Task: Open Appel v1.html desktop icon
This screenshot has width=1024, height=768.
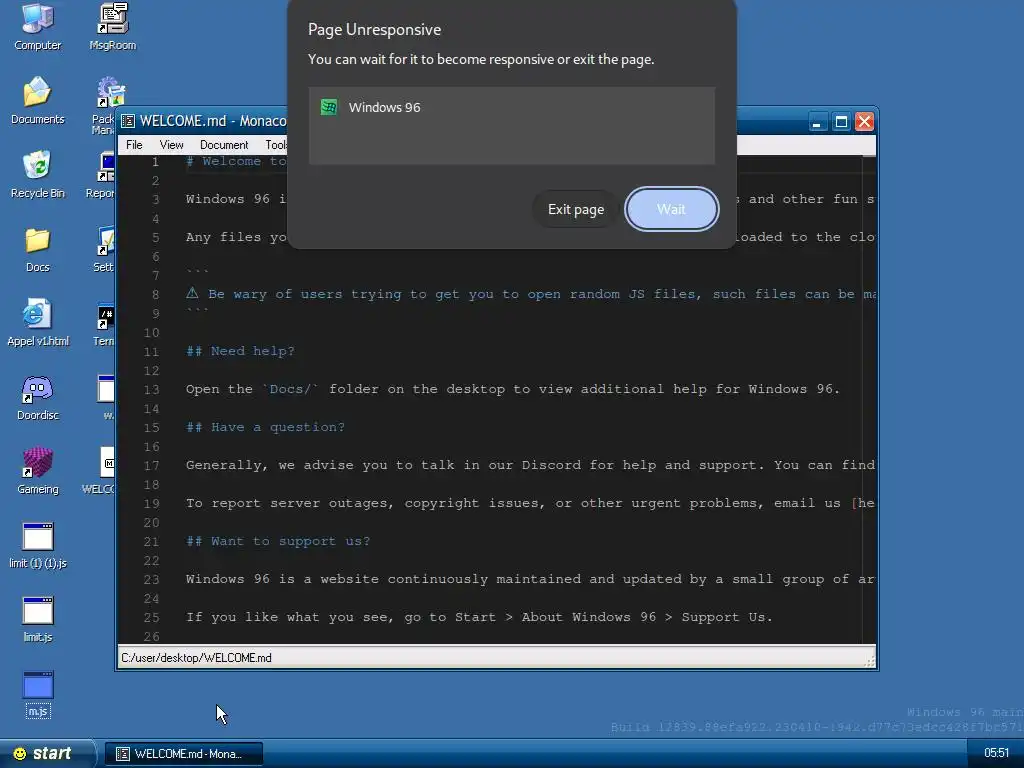Action: [37, 322]
